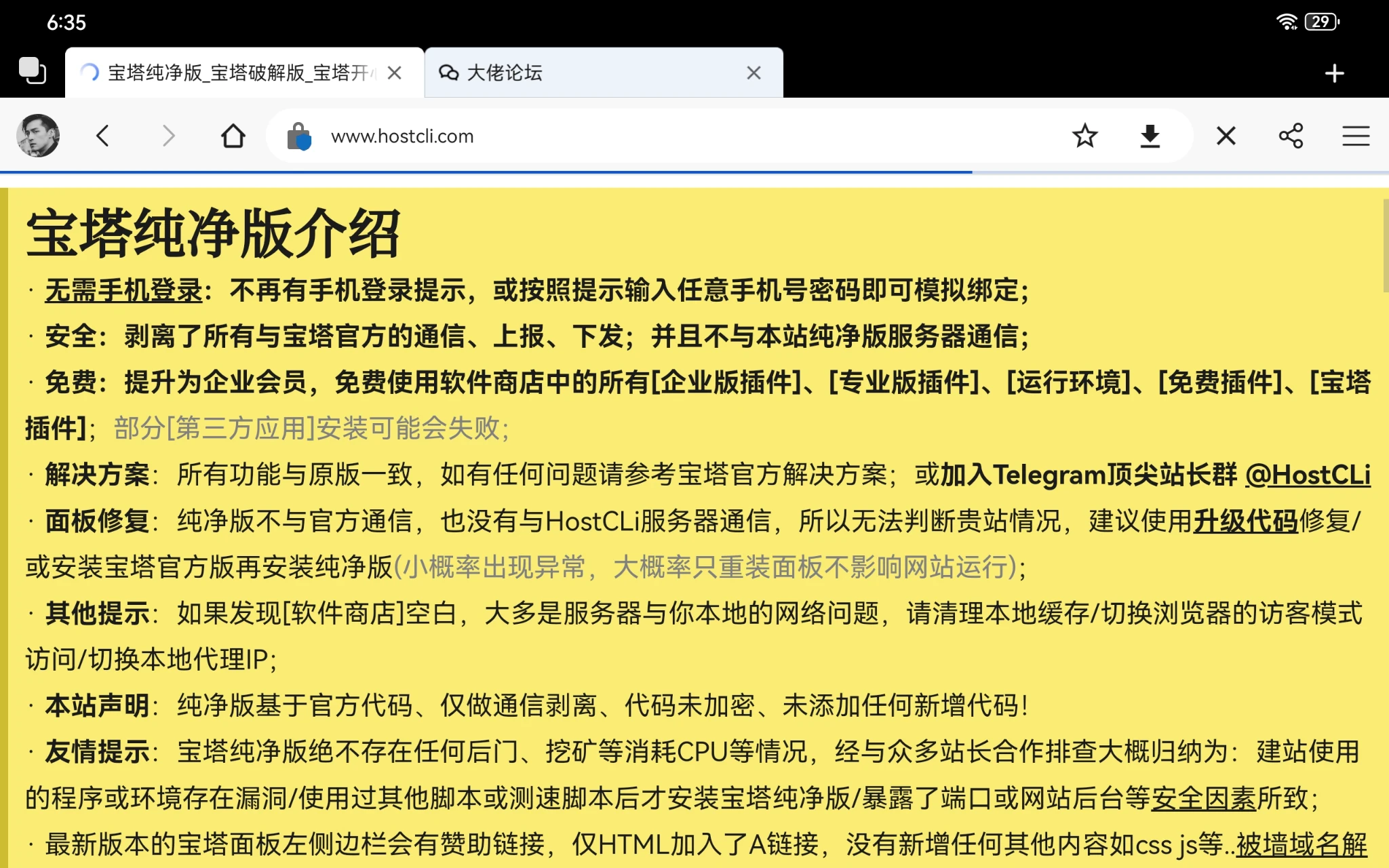Screen dimensions: 1389x868
Task: Bookmark page with star icon
Action: 1084,136
